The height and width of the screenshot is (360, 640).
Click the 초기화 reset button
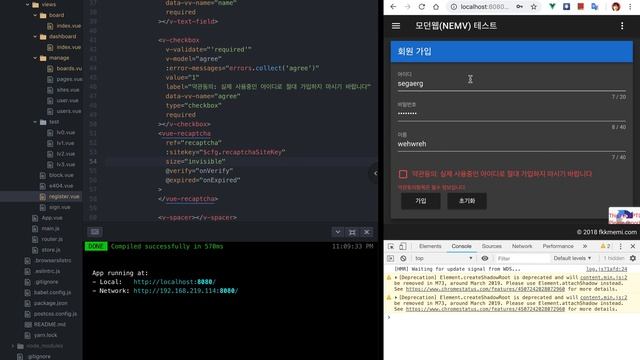[x=467, y=201]
